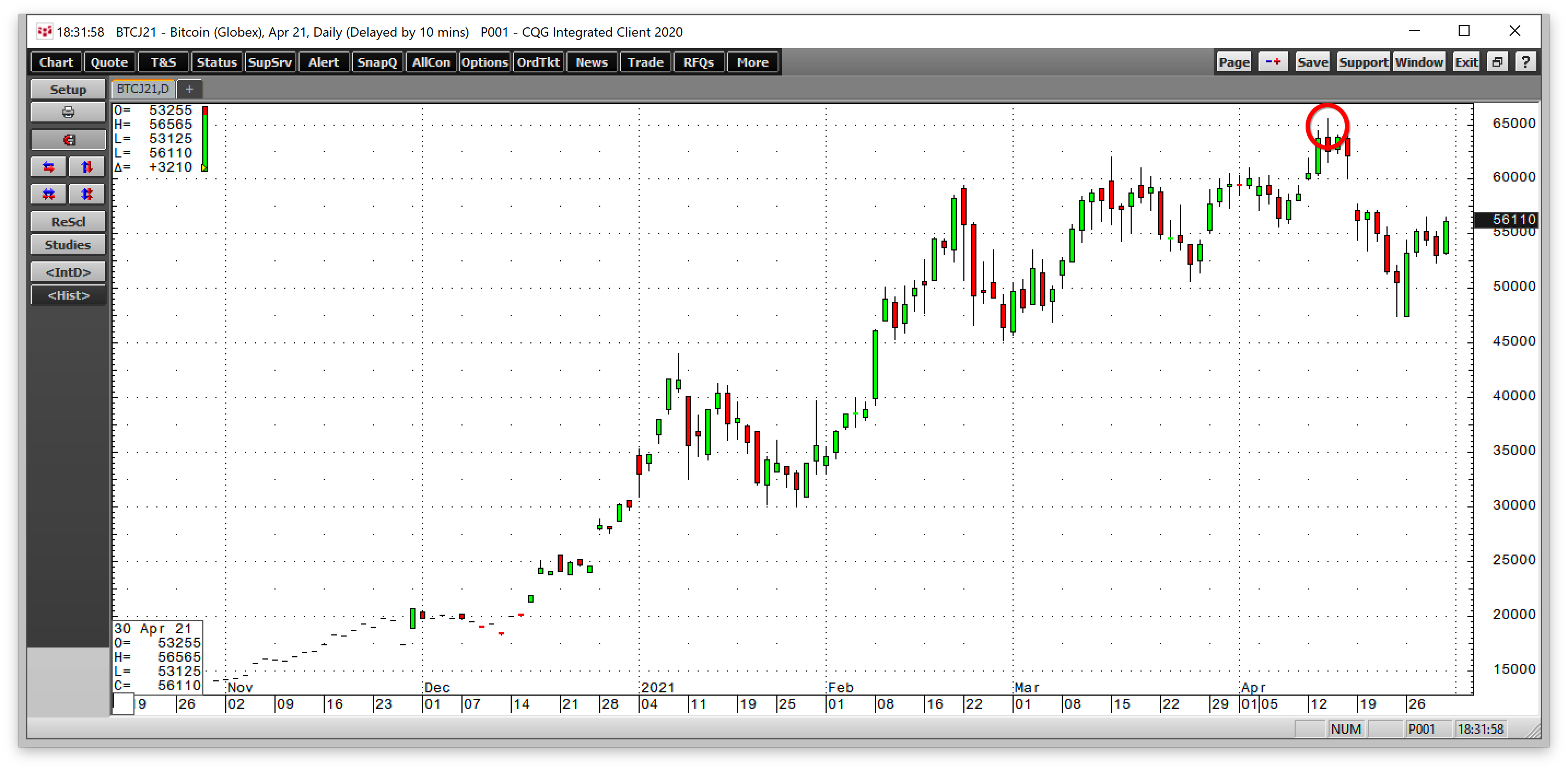Click the ReScl rescale button
1568x770 pixels.
coord(68,221)
